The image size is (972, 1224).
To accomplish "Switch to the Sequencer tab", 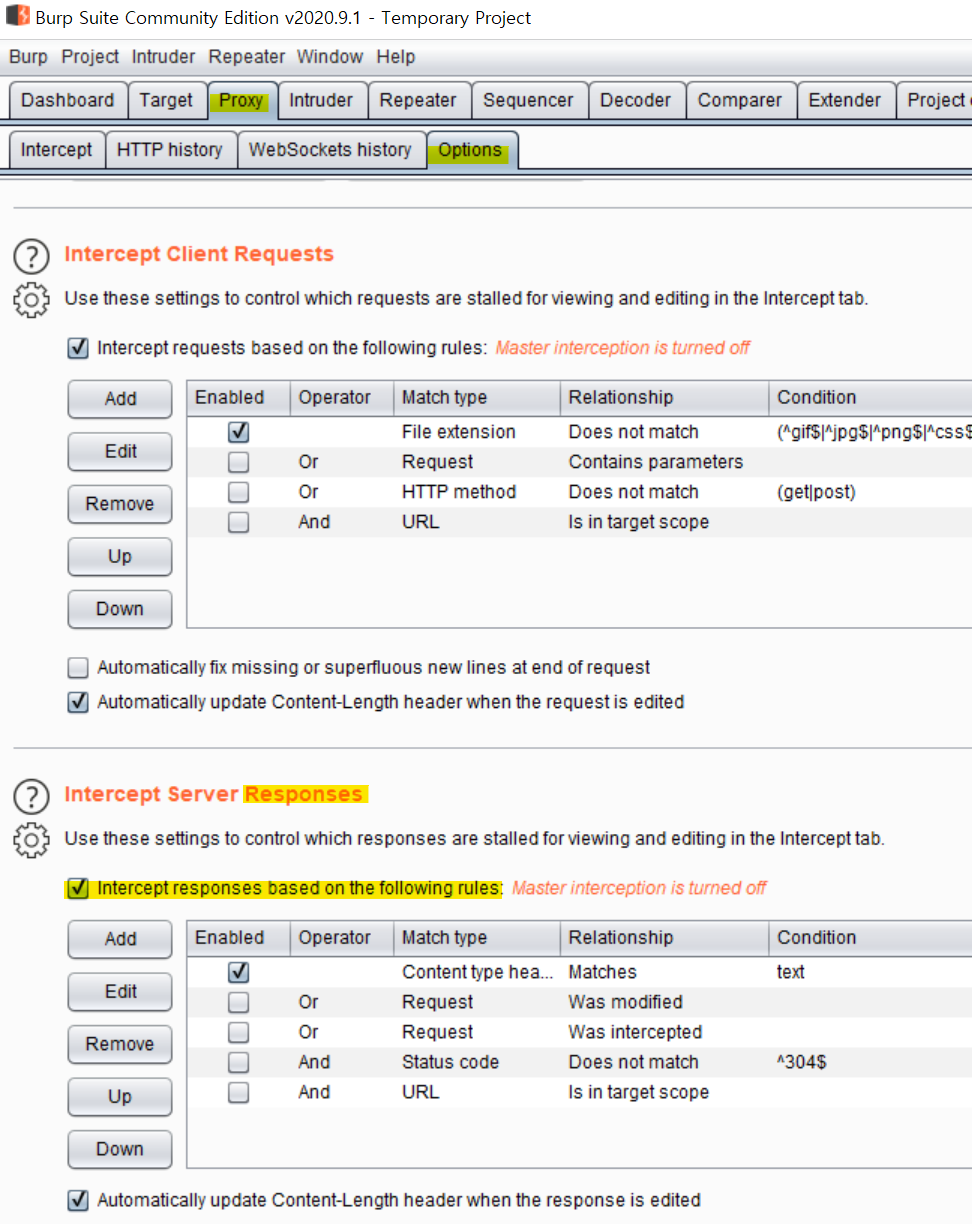I will coord(528,100).
